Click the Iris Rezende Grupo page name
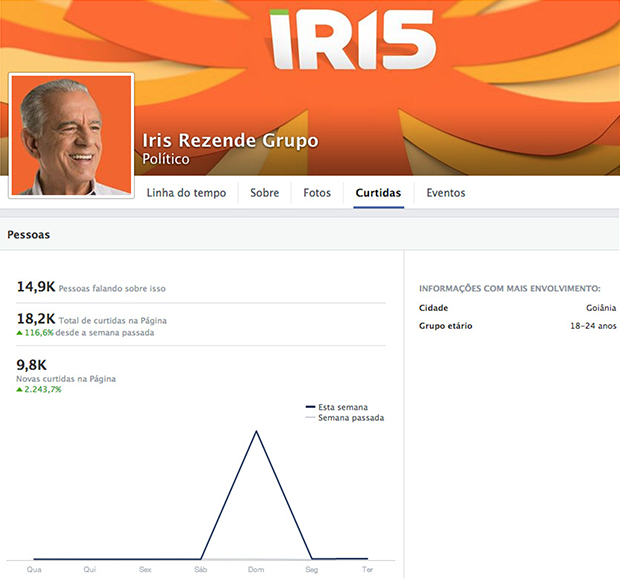The height and width of the screenshot is (579, 620). click(230, 140)
